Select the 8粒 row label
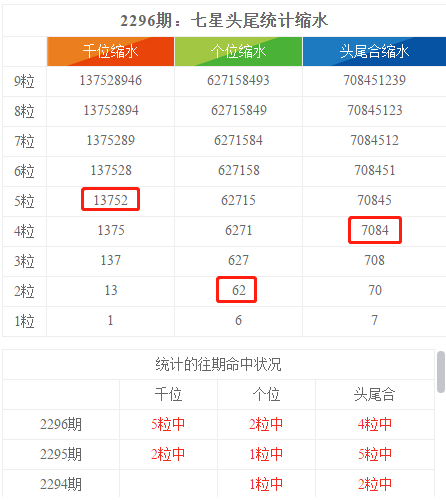 click(x=24, y=111)
